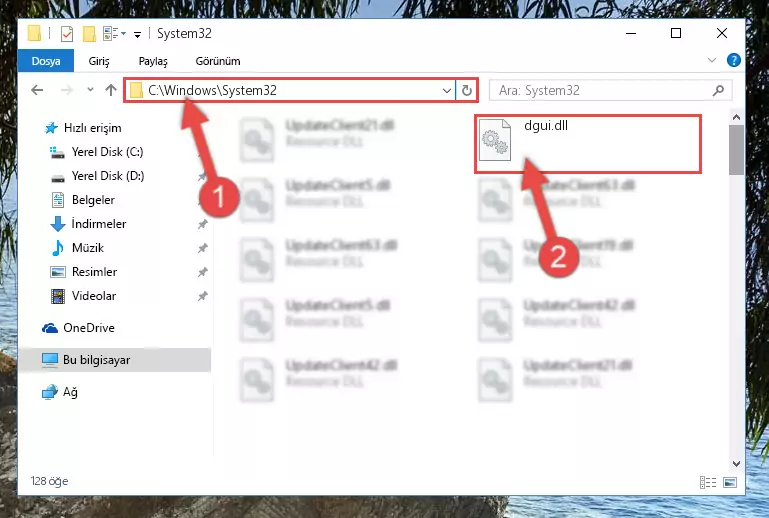
Task: Click the pin icon beside Müzik
Action: click(202, 248)
